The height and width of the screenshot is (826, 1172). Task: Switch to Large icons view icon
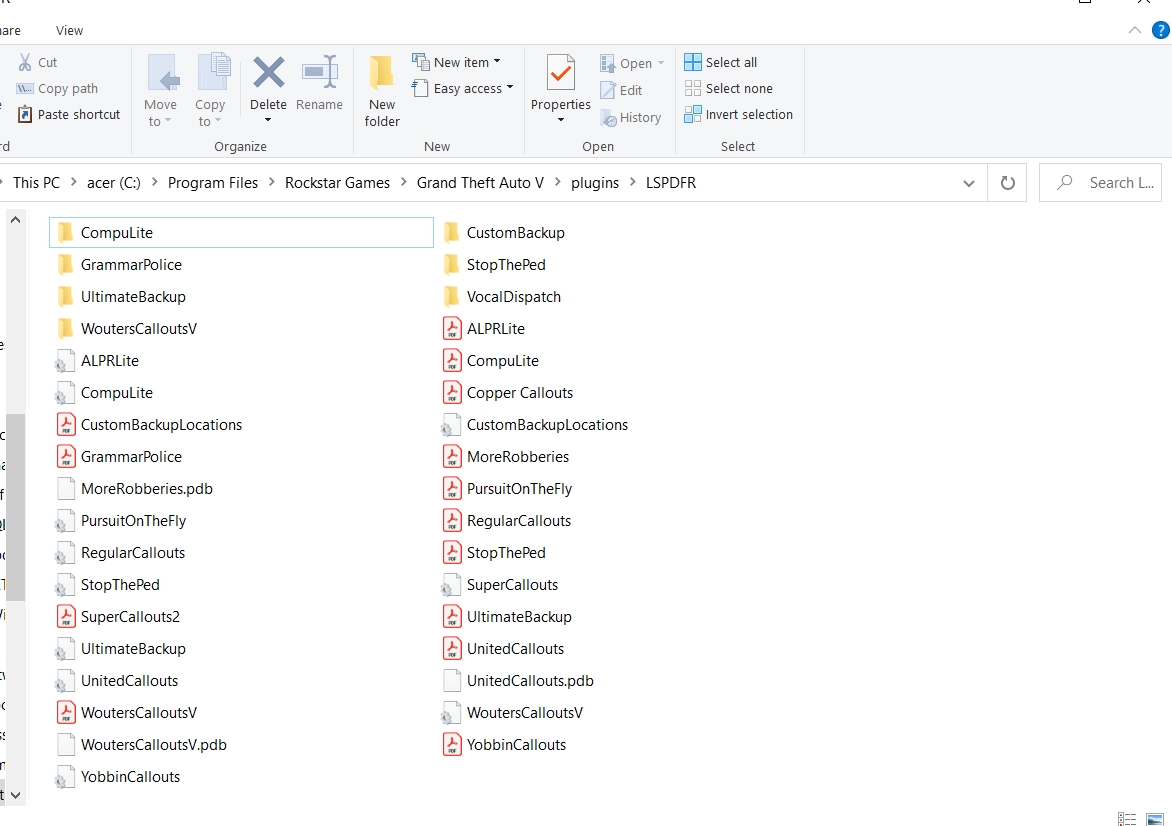1155,819
